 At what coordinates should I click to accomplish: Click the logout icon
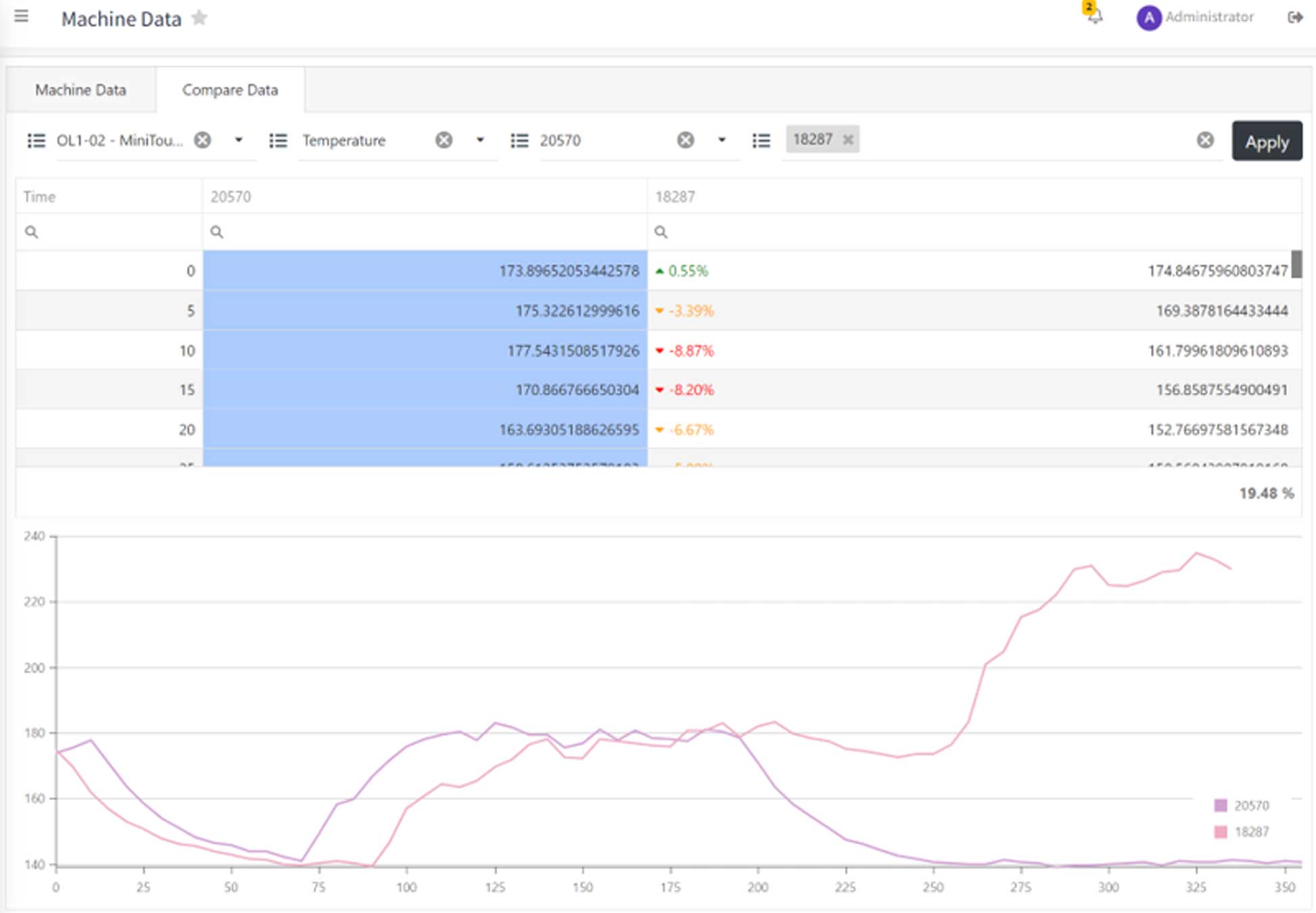tap(1294, 18)
